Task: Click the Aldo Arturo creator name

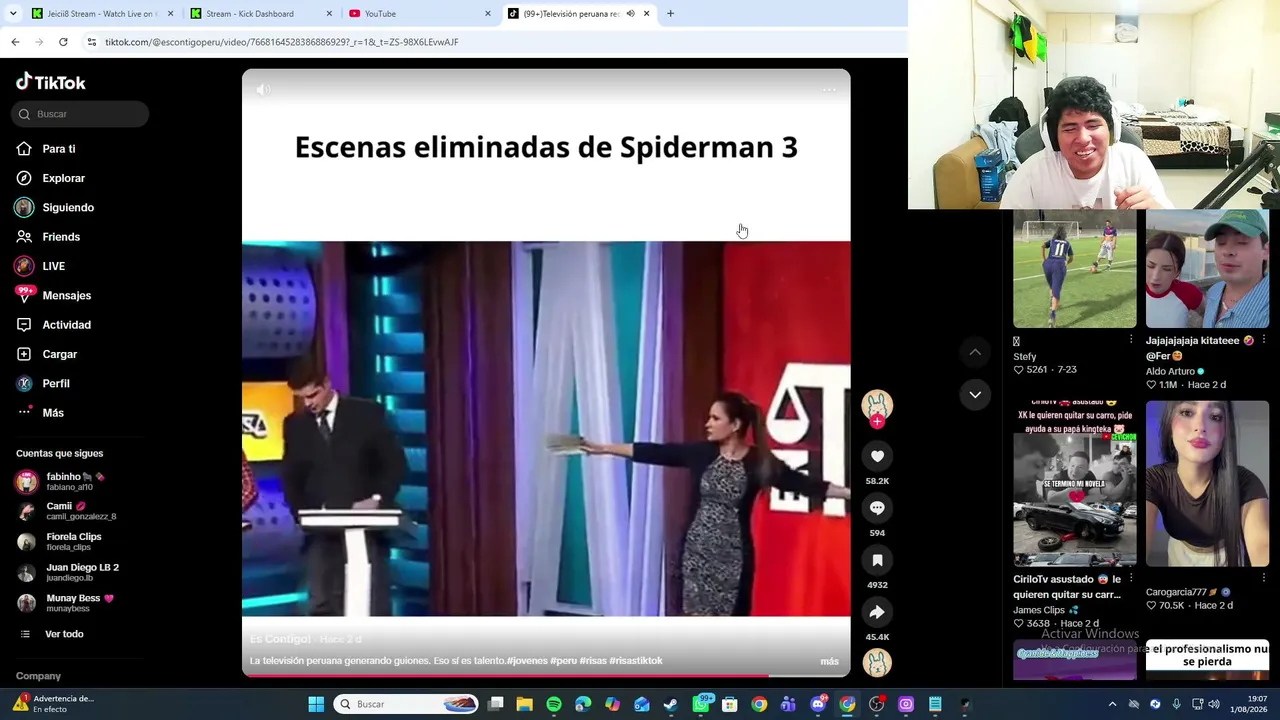Action: coord(1170,371)
